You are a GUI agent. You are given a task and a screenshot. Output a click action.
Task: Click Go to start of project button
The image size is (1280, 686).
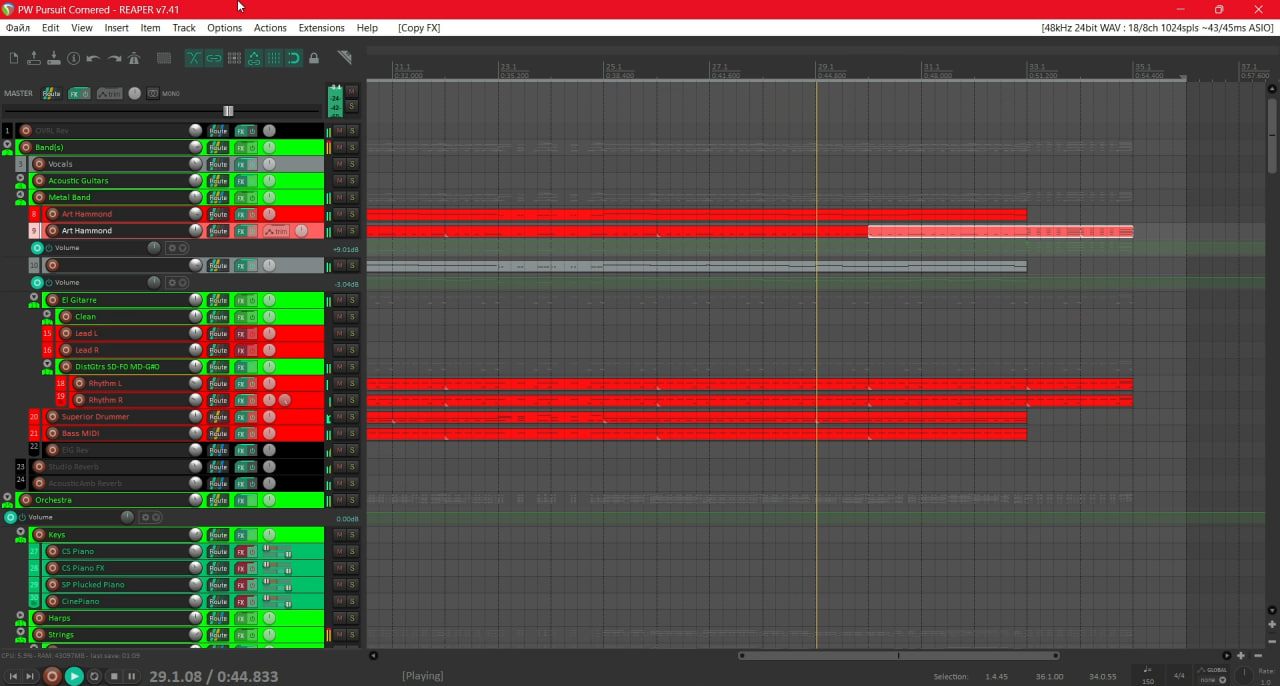(x=13, y=676)
